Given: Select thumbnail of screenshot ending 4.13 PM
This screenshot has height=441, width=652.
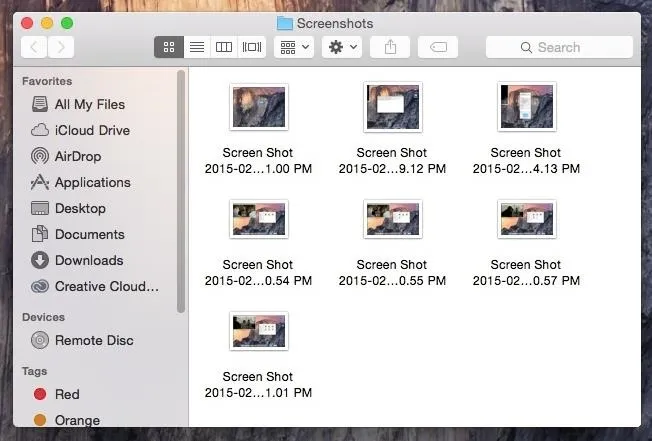Looking at the screenshot, I should point(526,107).
